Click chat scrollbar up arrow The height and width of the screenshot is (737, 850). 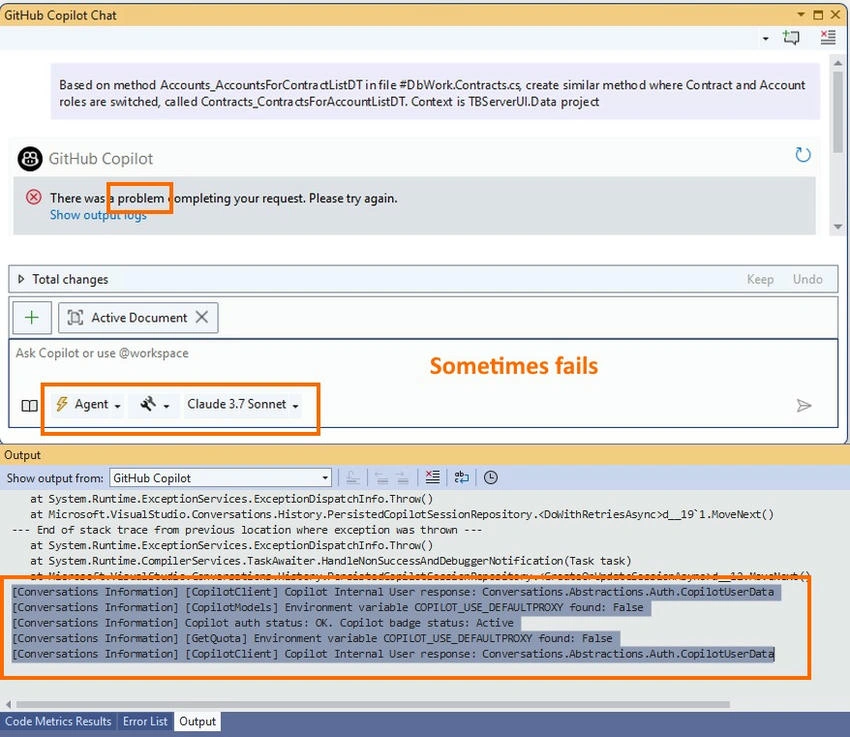(838, 63)
